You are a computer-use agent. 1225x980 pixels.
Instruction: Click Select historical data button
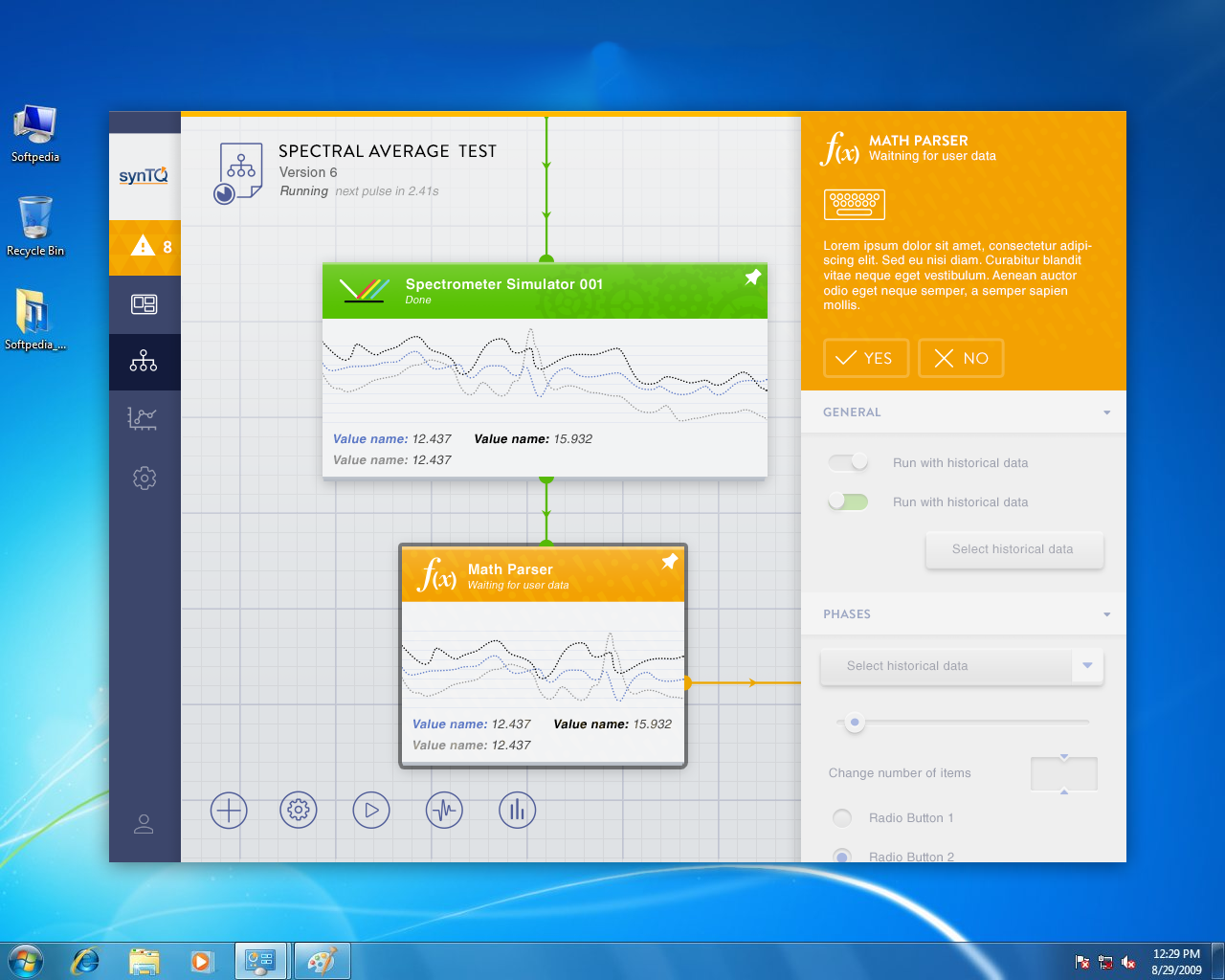(x=1014, y=549)
